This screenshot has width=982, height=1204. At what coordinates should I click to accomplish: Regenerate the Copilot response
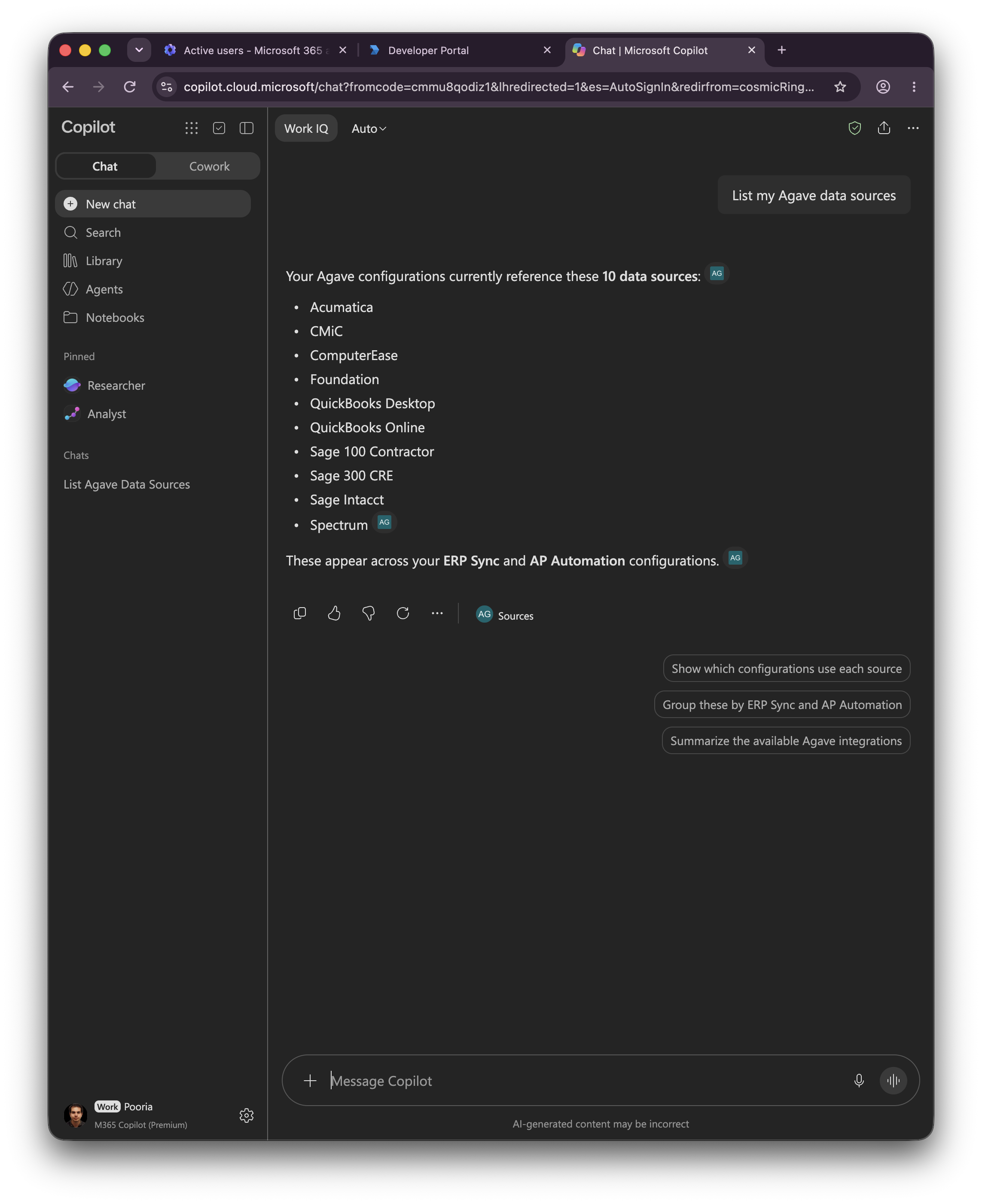pos(403,613)
